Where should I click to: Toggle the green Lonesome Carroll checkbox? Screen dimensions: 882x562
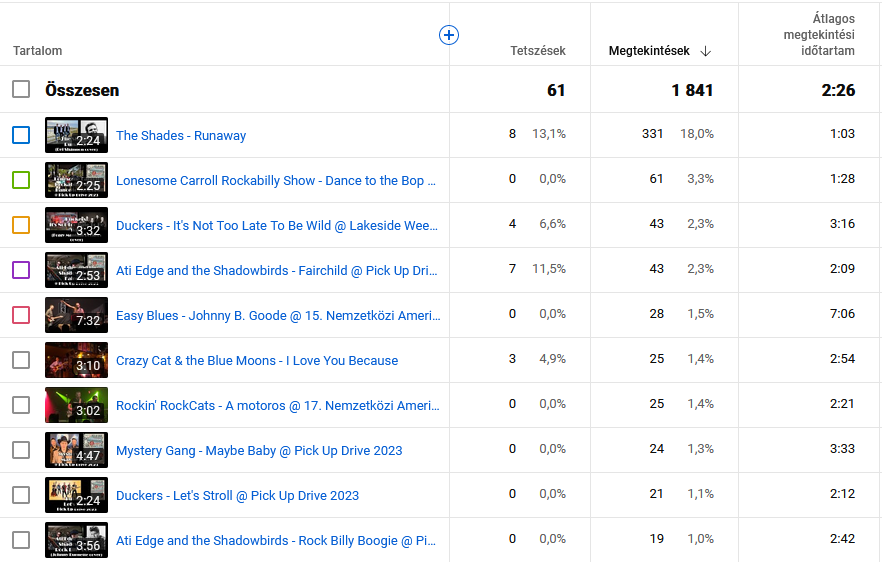(21, 180)
